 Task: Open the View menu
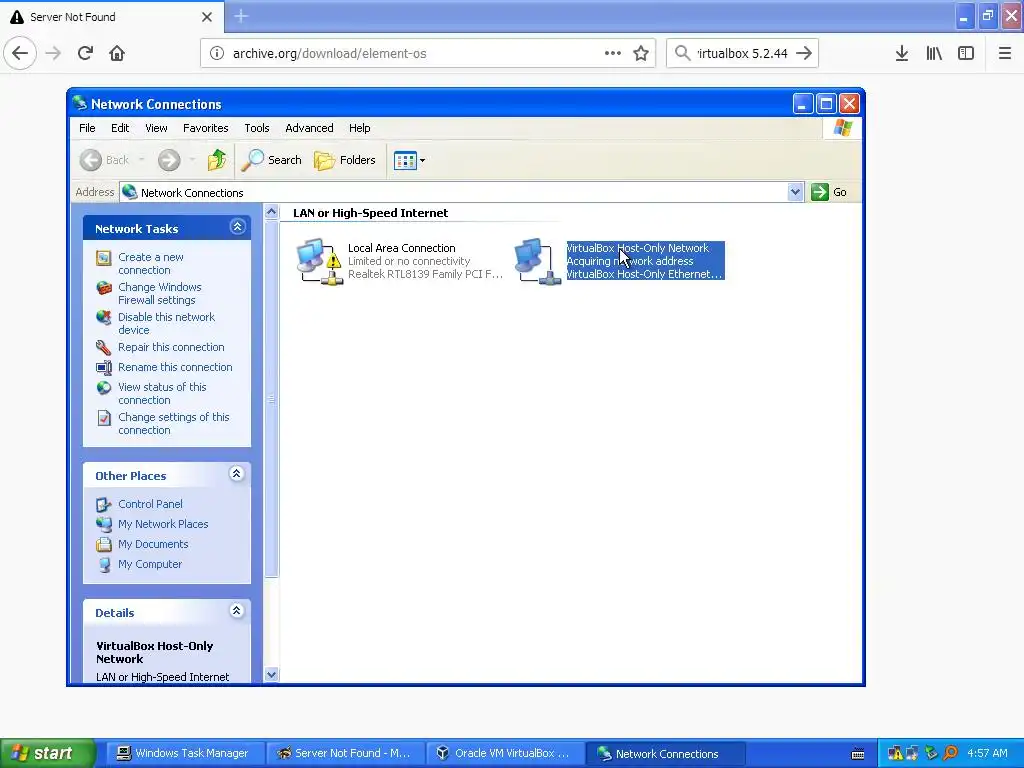[156, 128]
